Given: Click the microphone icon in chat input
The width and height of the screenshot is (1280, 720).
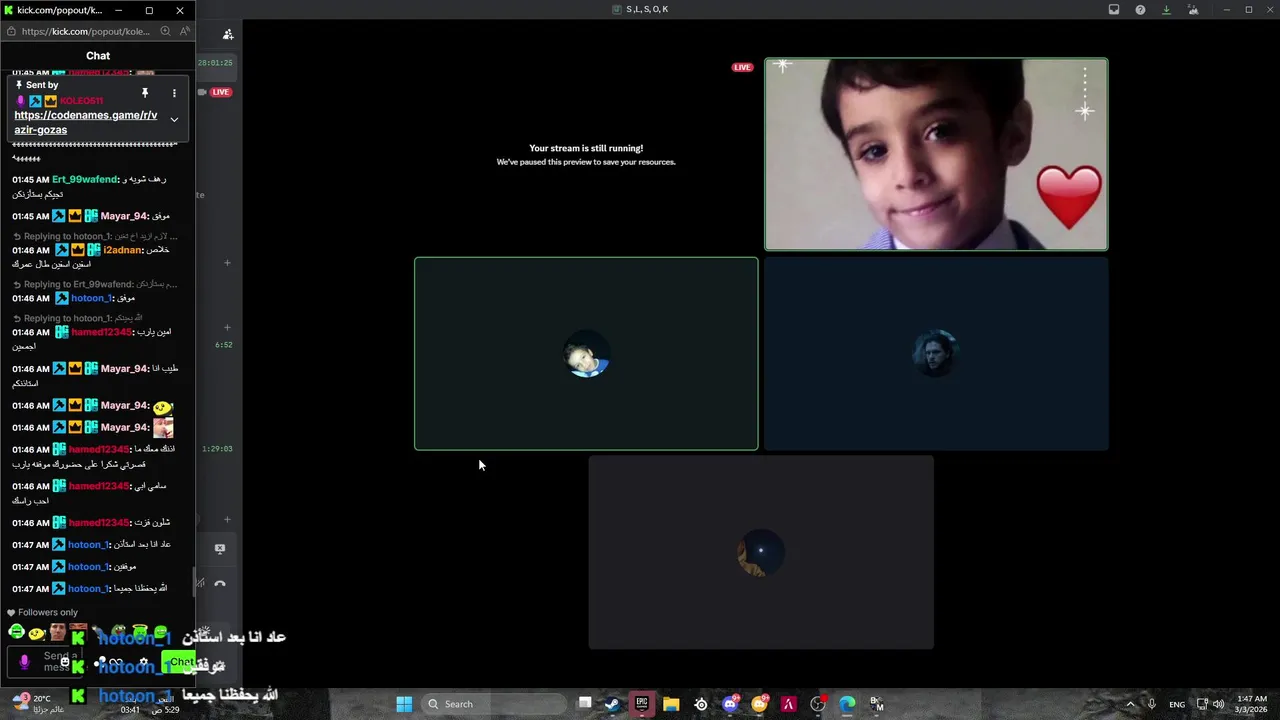Looking at the screenshot, I should point(24,661).
